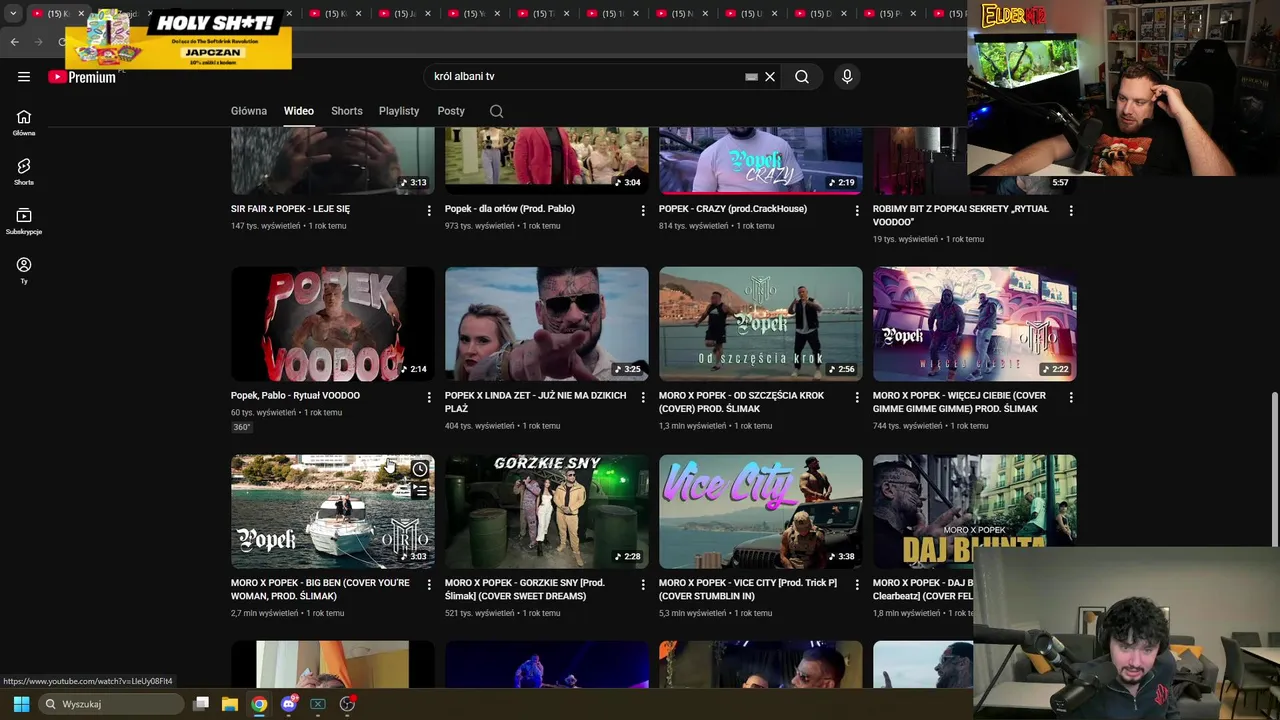Open options for OD SZCZĘŚCIA KROK video

(x=857, y=397)
